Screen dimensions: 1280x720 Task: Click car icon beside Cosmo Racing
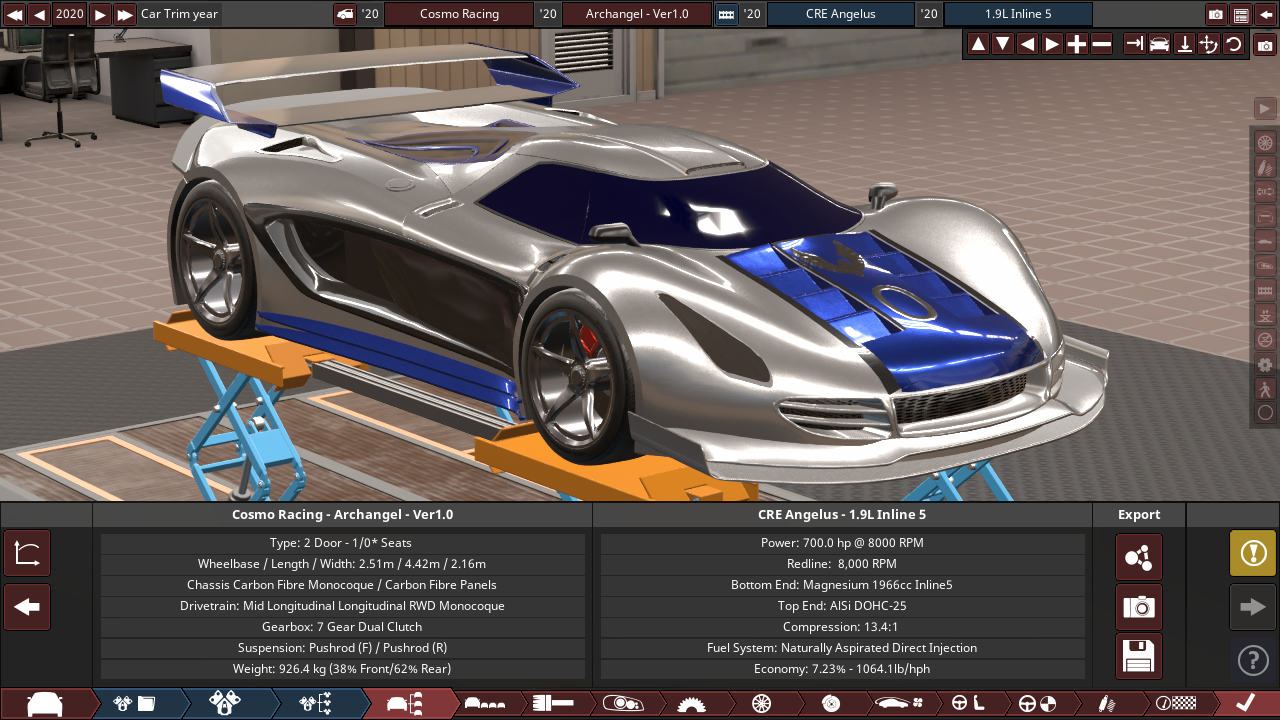pyautogui.click(x=344, y=14)
